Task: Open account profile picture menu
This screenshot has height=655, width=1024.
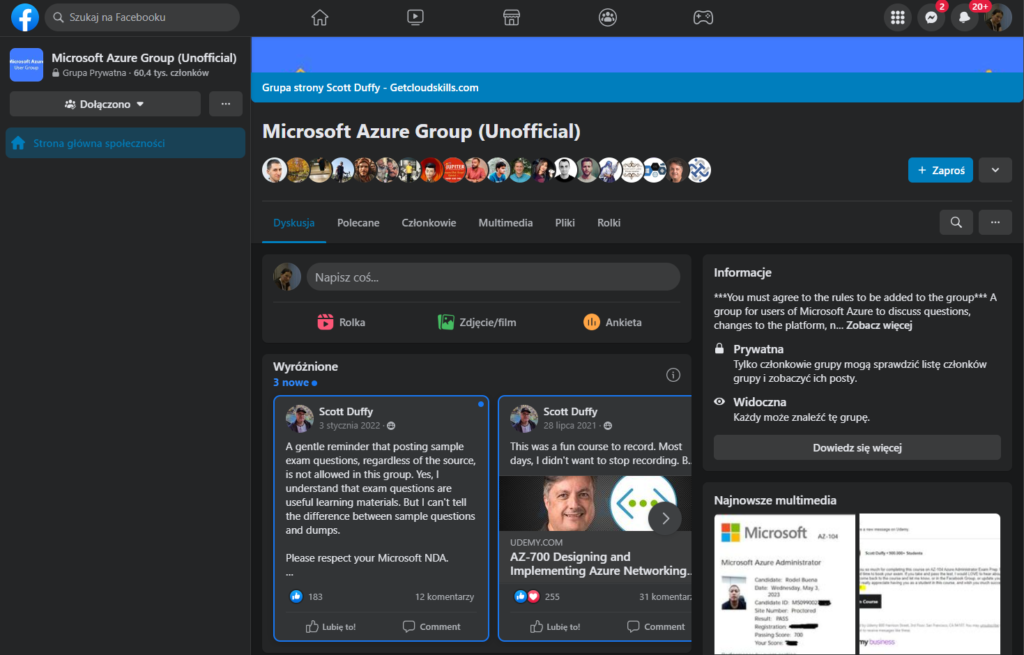Action: coord(998,18)
